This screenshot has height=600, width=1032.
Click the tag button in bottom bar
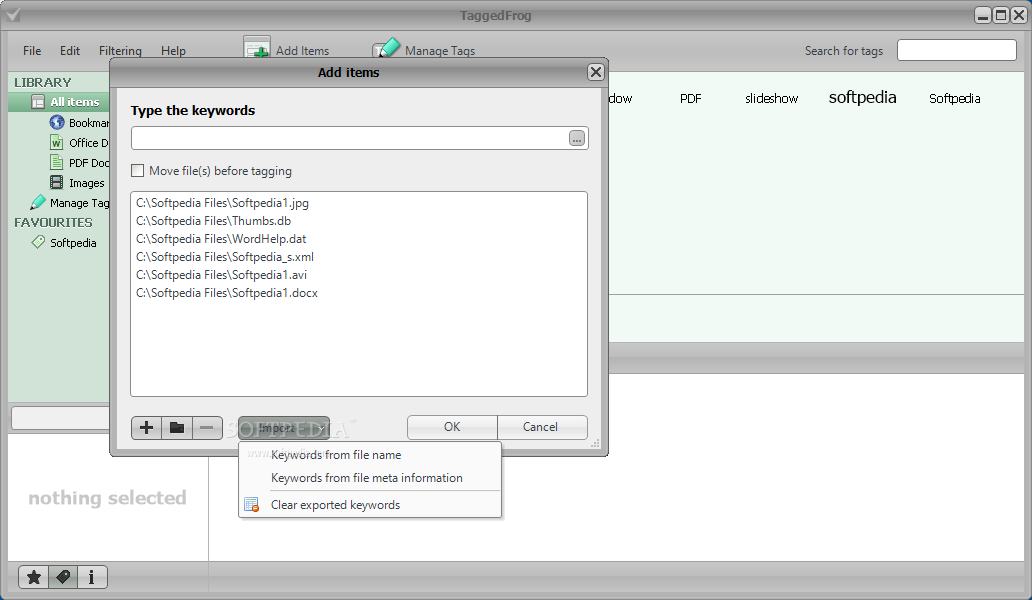[63, 577]
